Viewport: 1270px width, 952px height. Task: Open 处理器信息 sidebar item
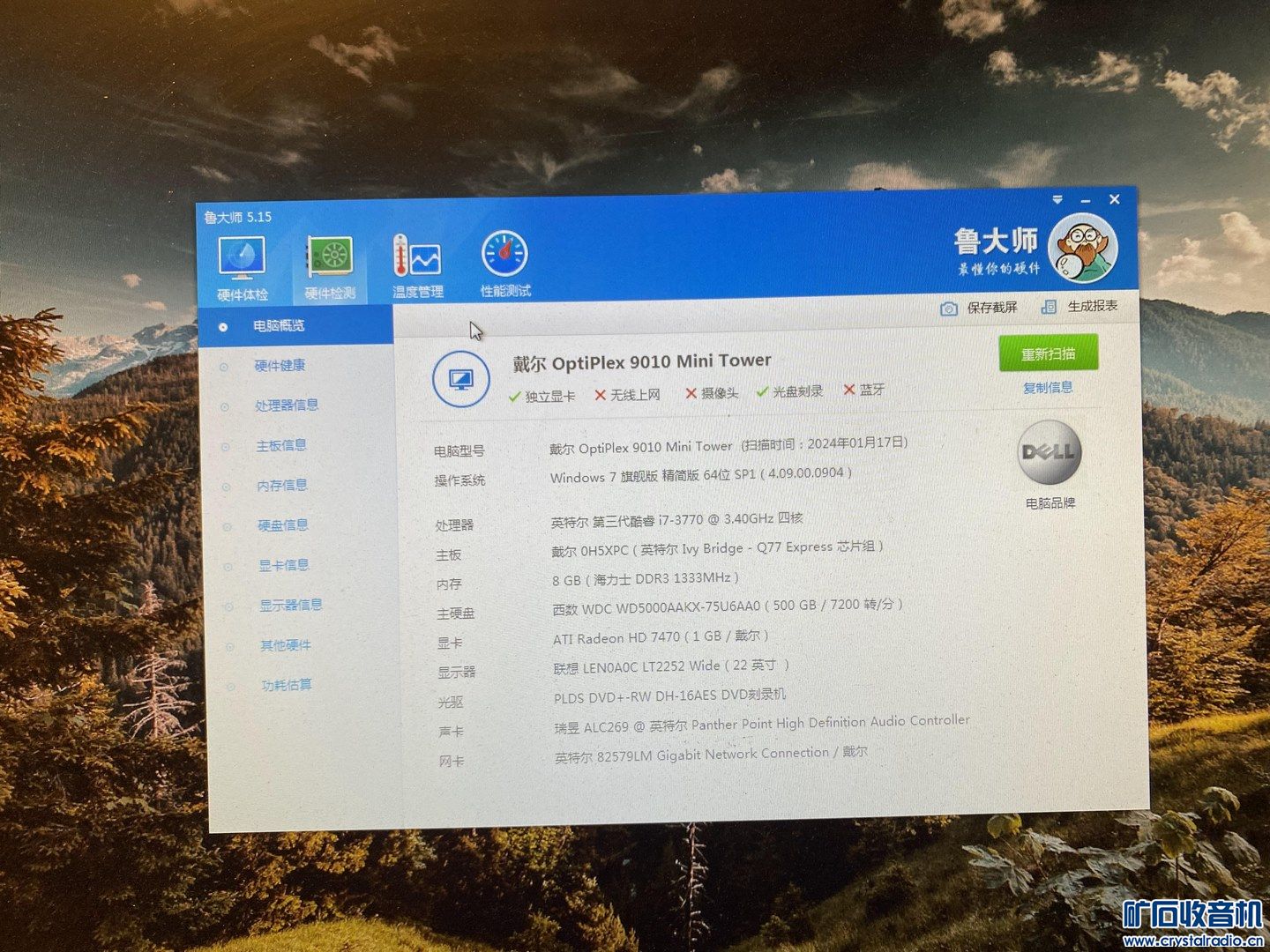point(287,405)
